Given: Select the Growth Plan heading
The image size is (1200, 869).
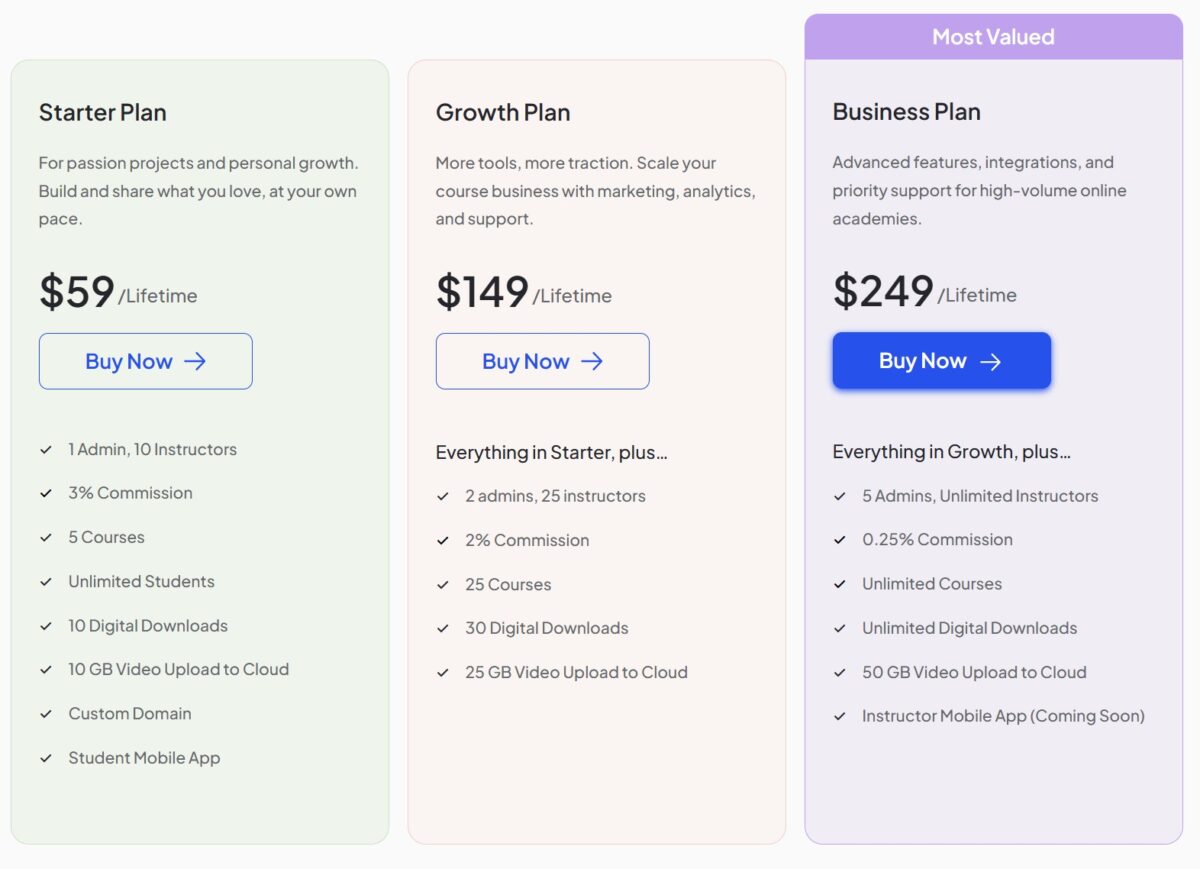Looking at the screenshot, I should [x=503, y=112].
